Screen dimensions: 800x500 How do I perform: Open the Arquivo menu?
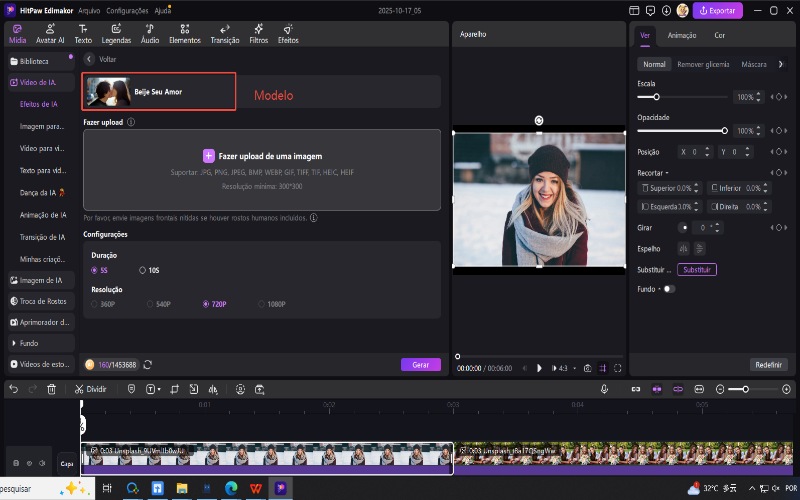[89, 10]
